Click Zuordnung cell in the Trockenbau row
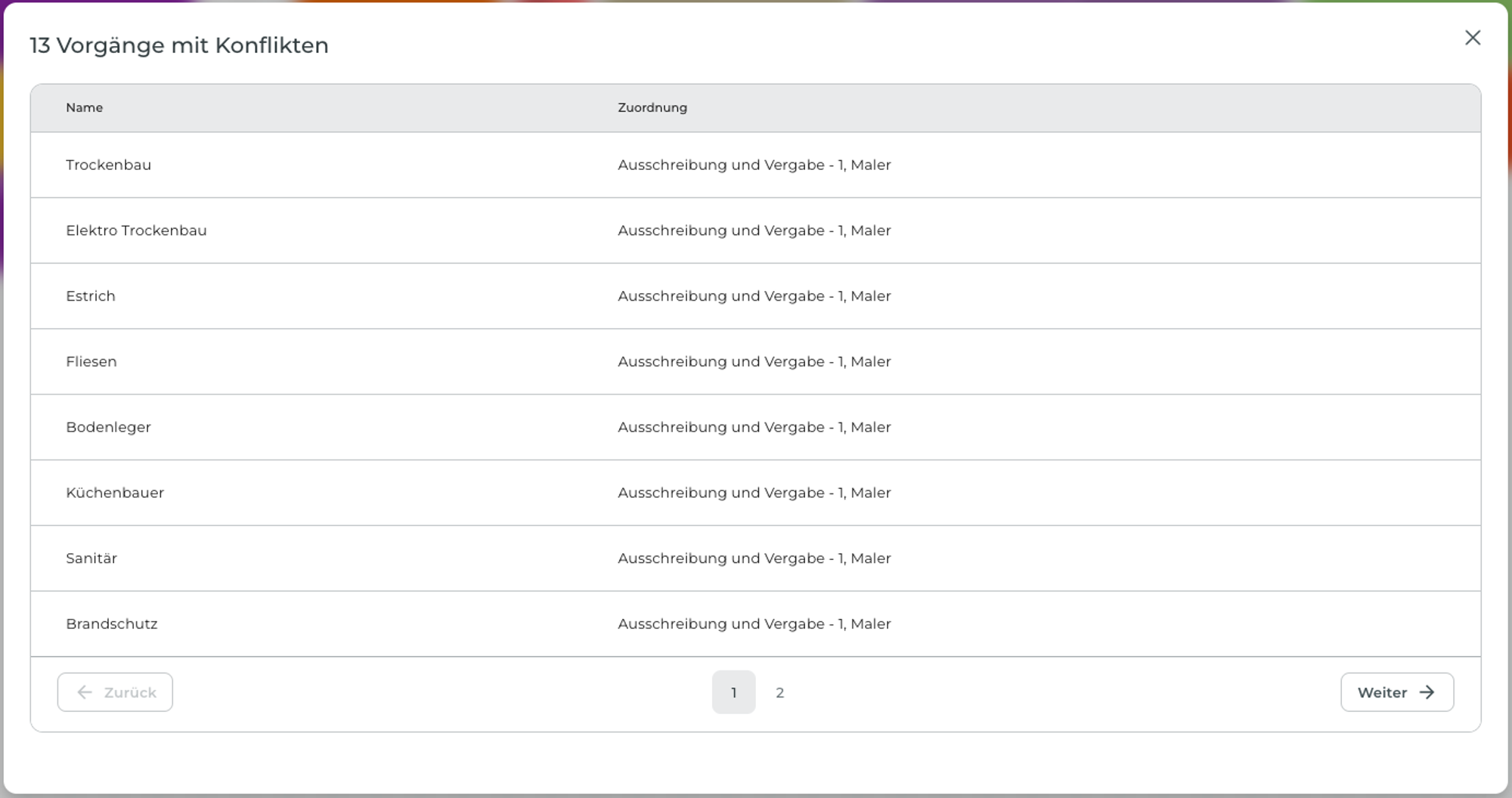 754,165
